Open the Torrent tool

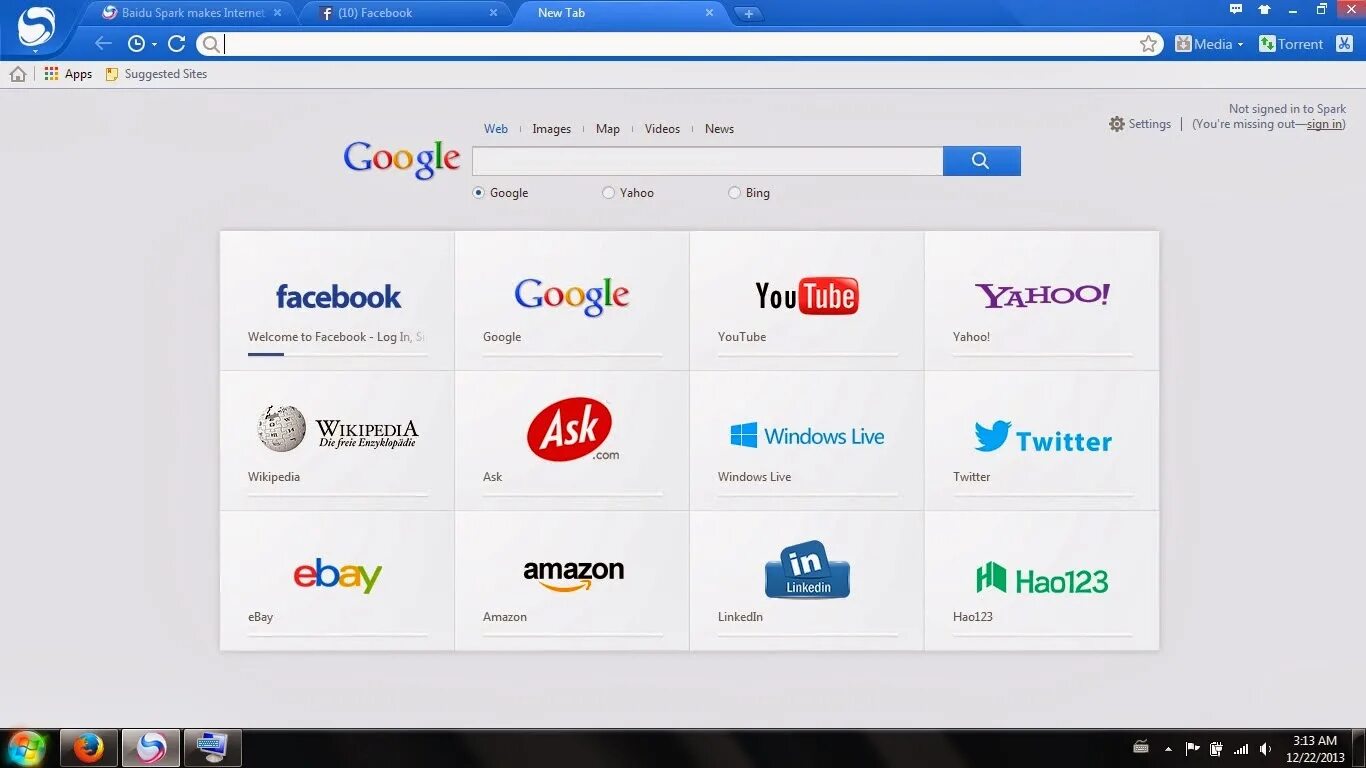pyautogui.click(x=1291, y=44)
